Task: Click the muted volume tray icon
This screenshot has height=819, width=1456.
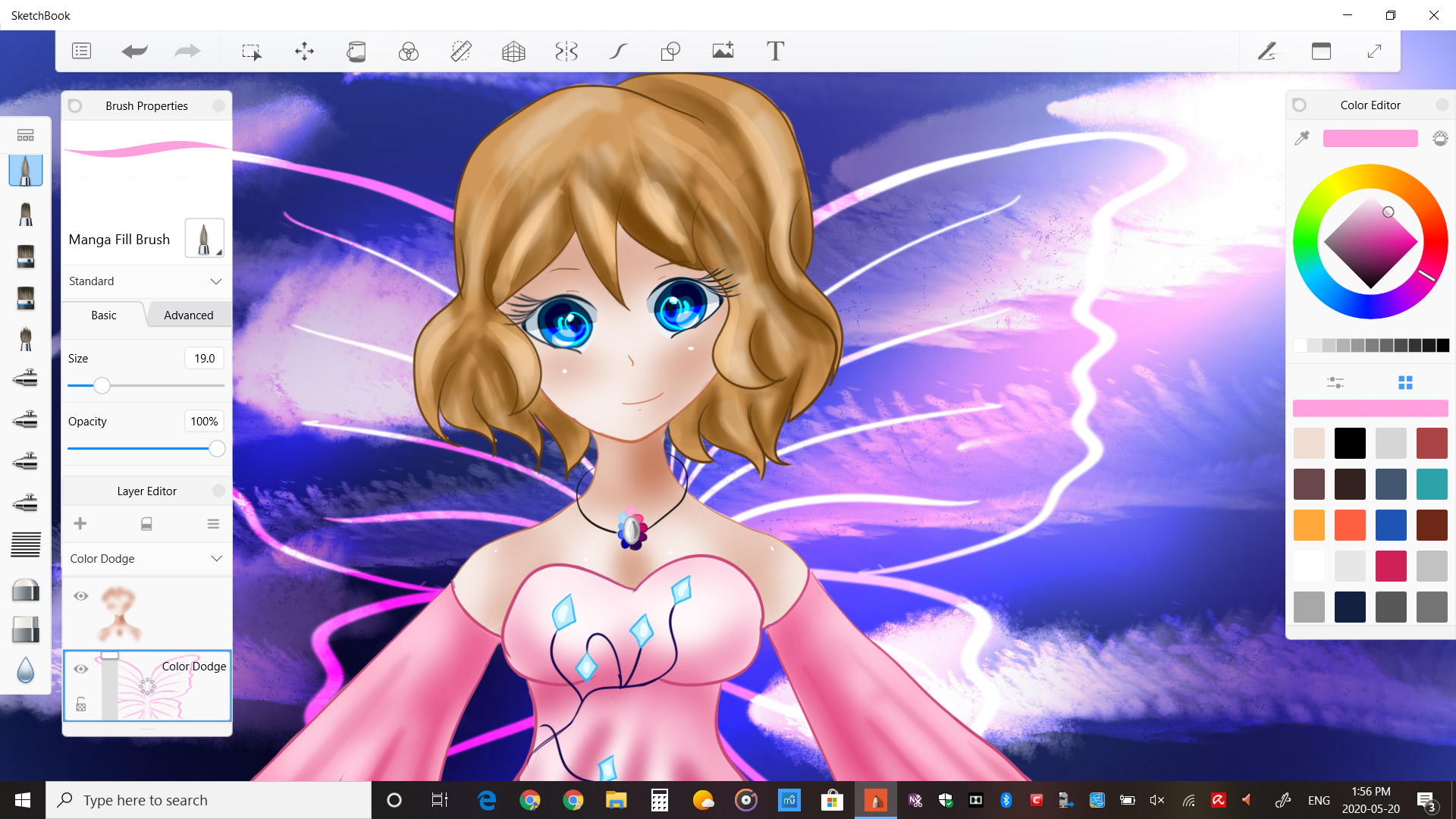Action: pos(1156,800)
